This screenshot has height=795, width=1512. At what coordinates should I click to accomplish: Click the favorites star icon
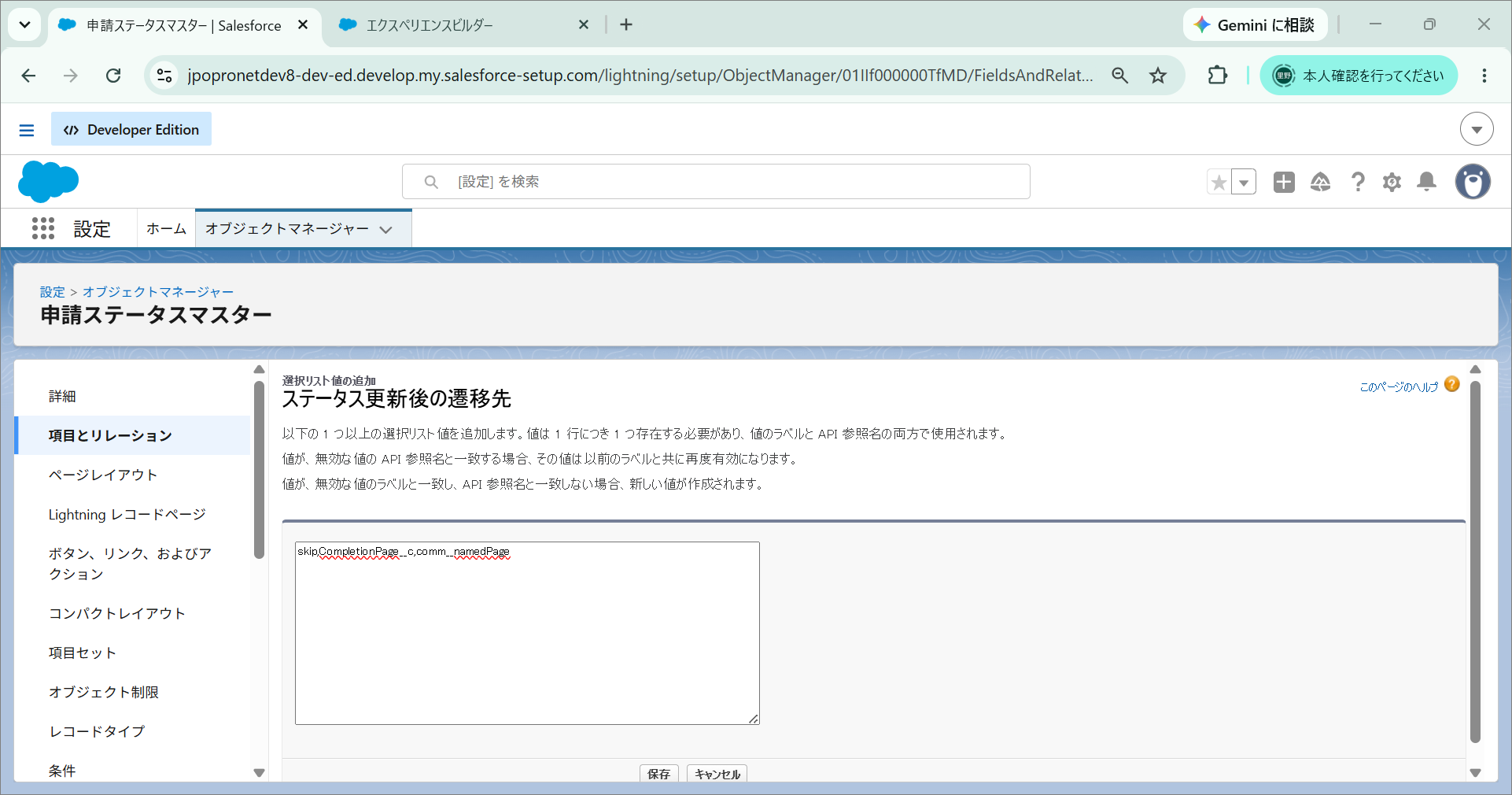(x=1219, y=182)
